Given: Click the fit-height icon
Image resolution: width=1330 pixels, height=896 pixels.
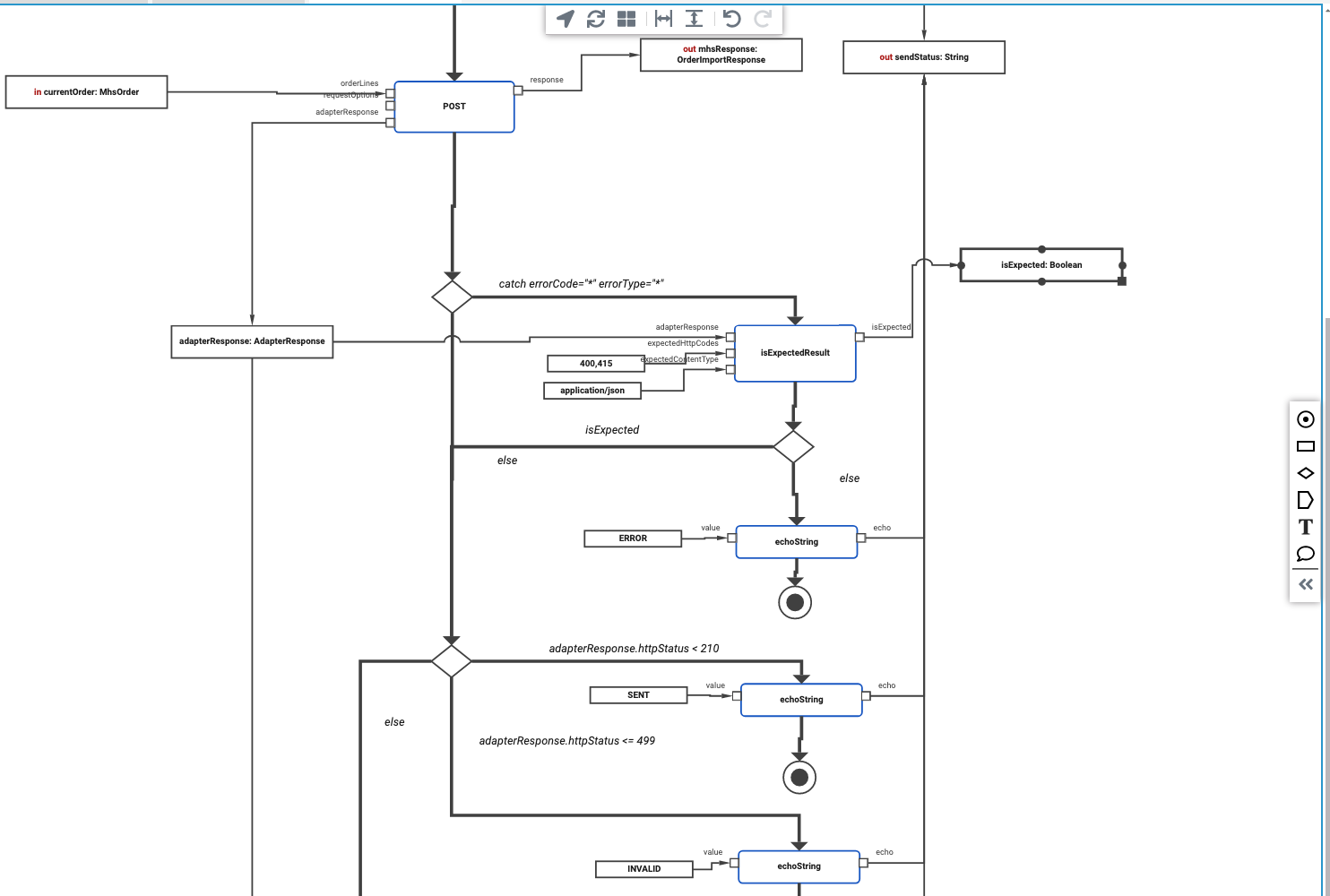Looking at the screenshot, I should [x=694, y=18].
